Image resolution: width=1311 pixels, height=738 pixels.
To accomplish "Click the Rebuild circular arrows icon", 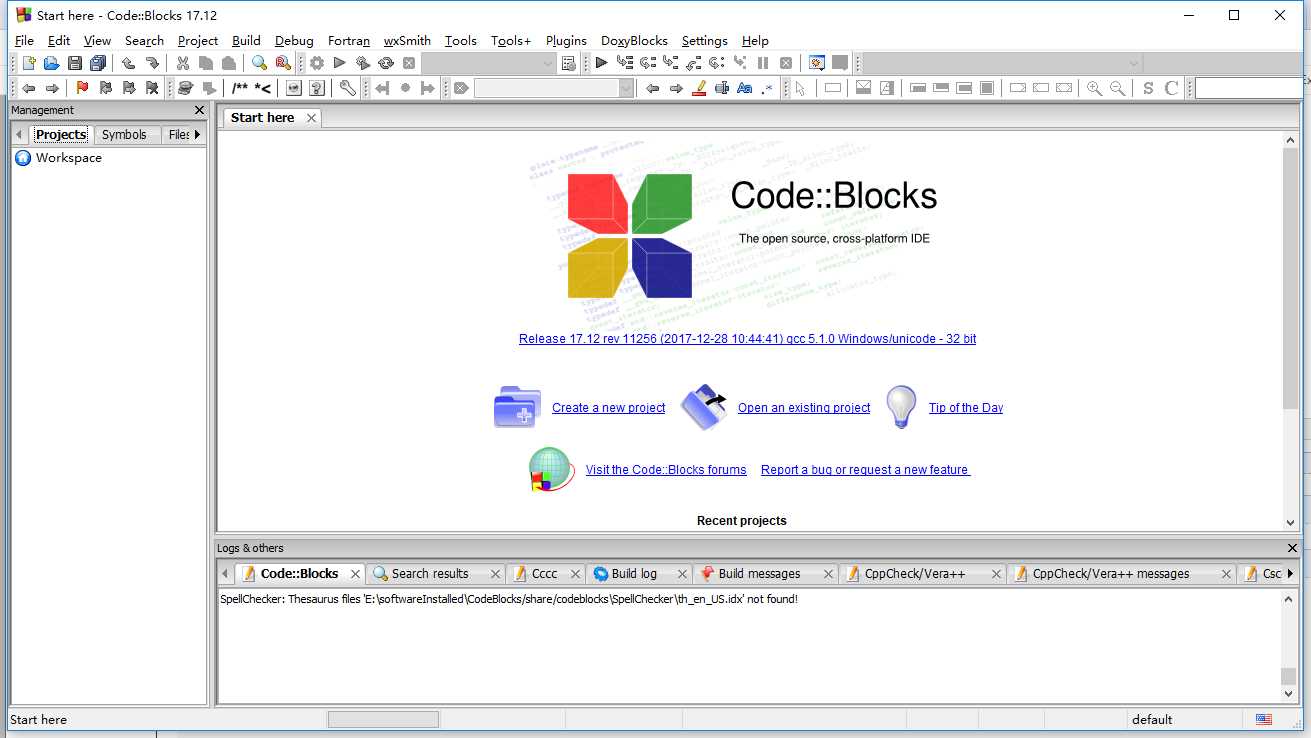I will click(386, 63).
